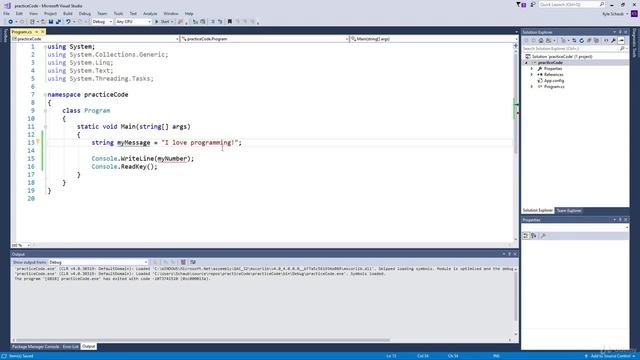This screenshot has height=360, width=640.
Task: Click Collapse All icon in Solution Explorer
Action: [589, 40]
